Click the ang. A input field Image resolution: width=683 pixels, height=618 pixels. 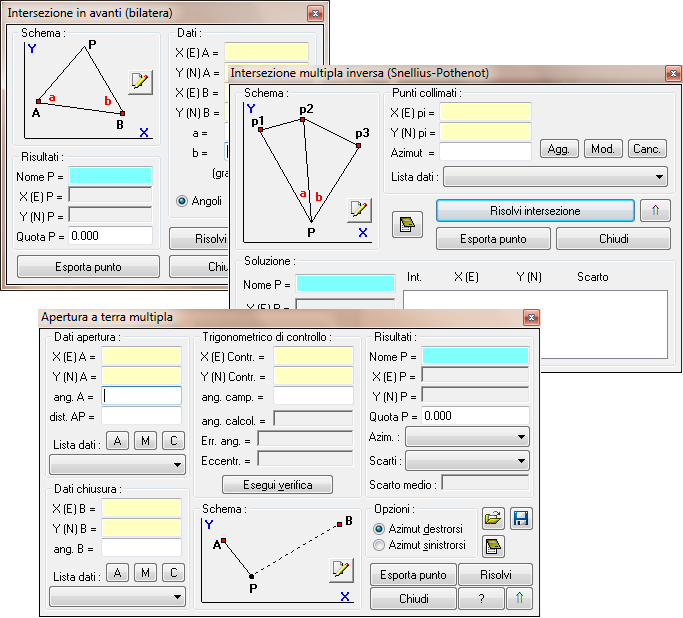click(141, 395)
